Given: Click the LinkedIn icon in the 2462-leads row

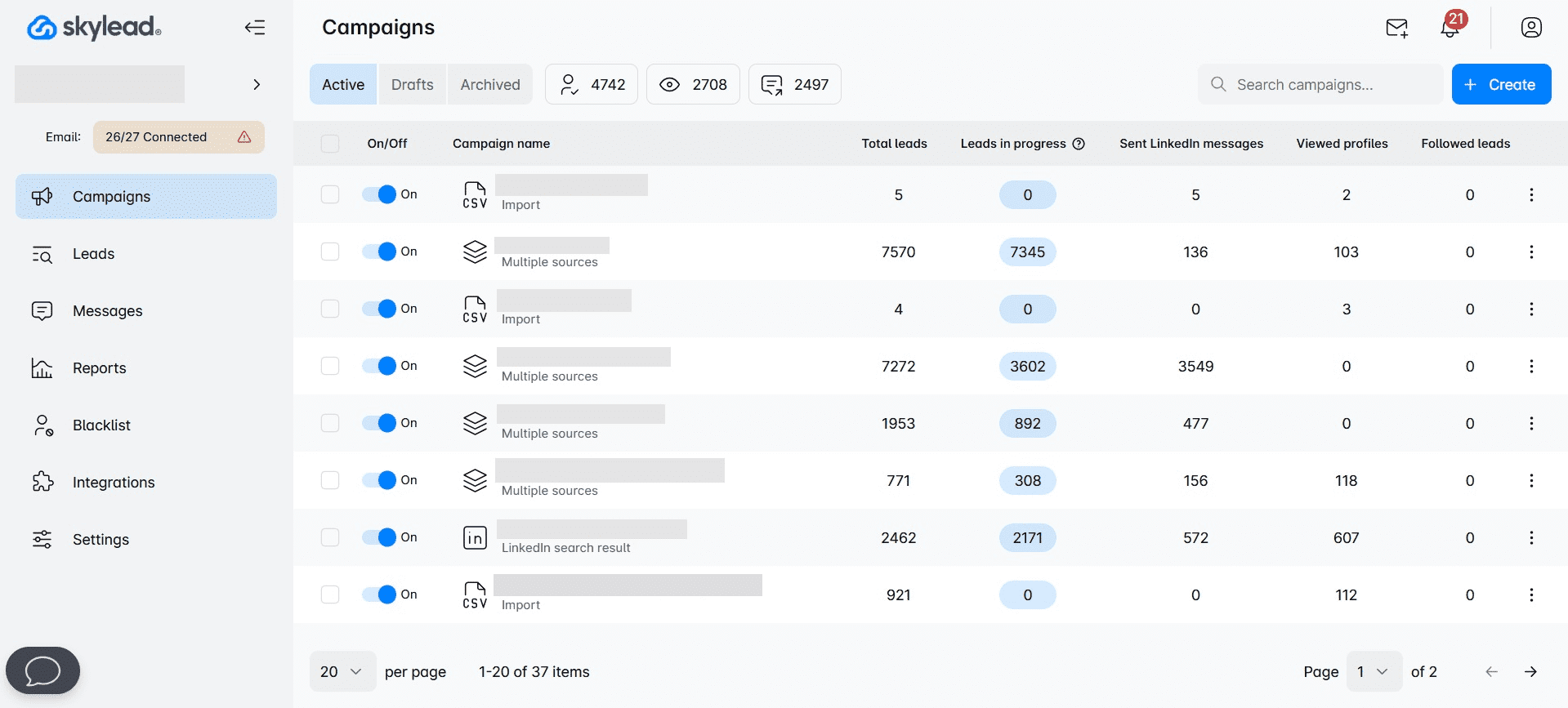Looking at the screenshot, I should [x=475, y=537].
